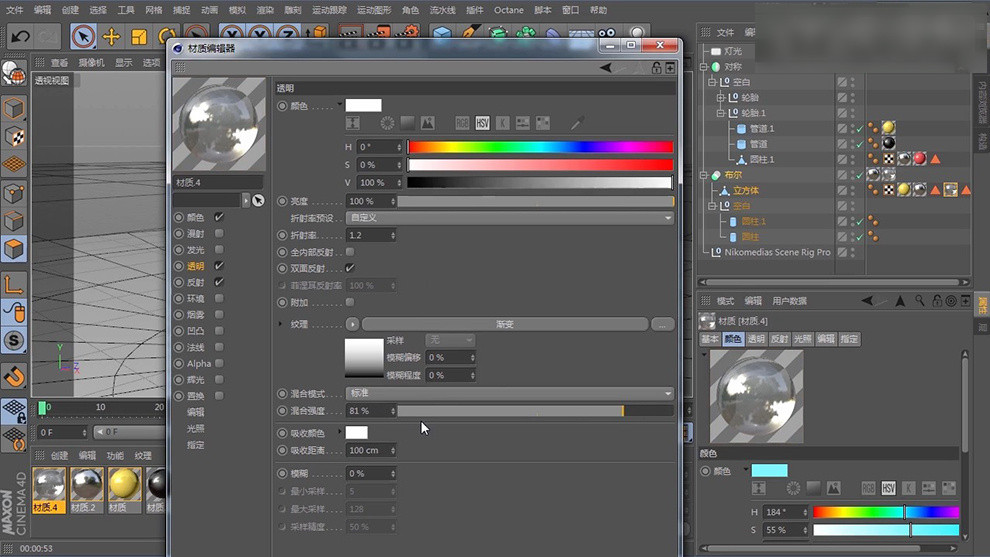Open the color wheel mode icon
The image size is (990, 557).
[x=387, y=123]
